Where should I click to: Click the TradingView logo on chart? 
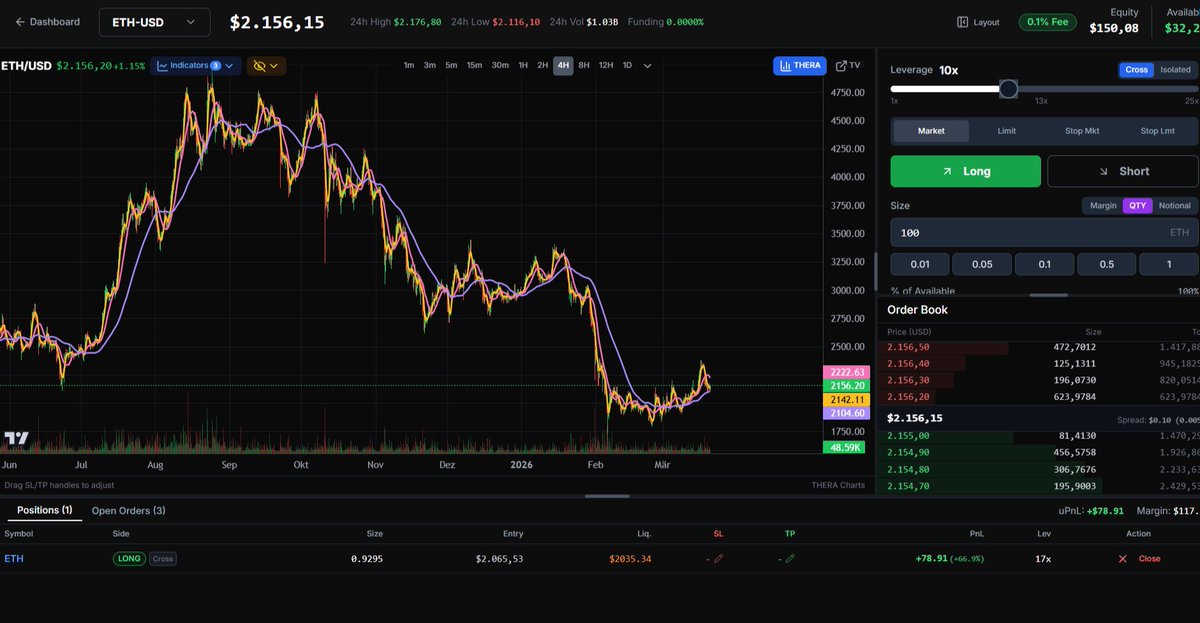(x=16, y=438)
